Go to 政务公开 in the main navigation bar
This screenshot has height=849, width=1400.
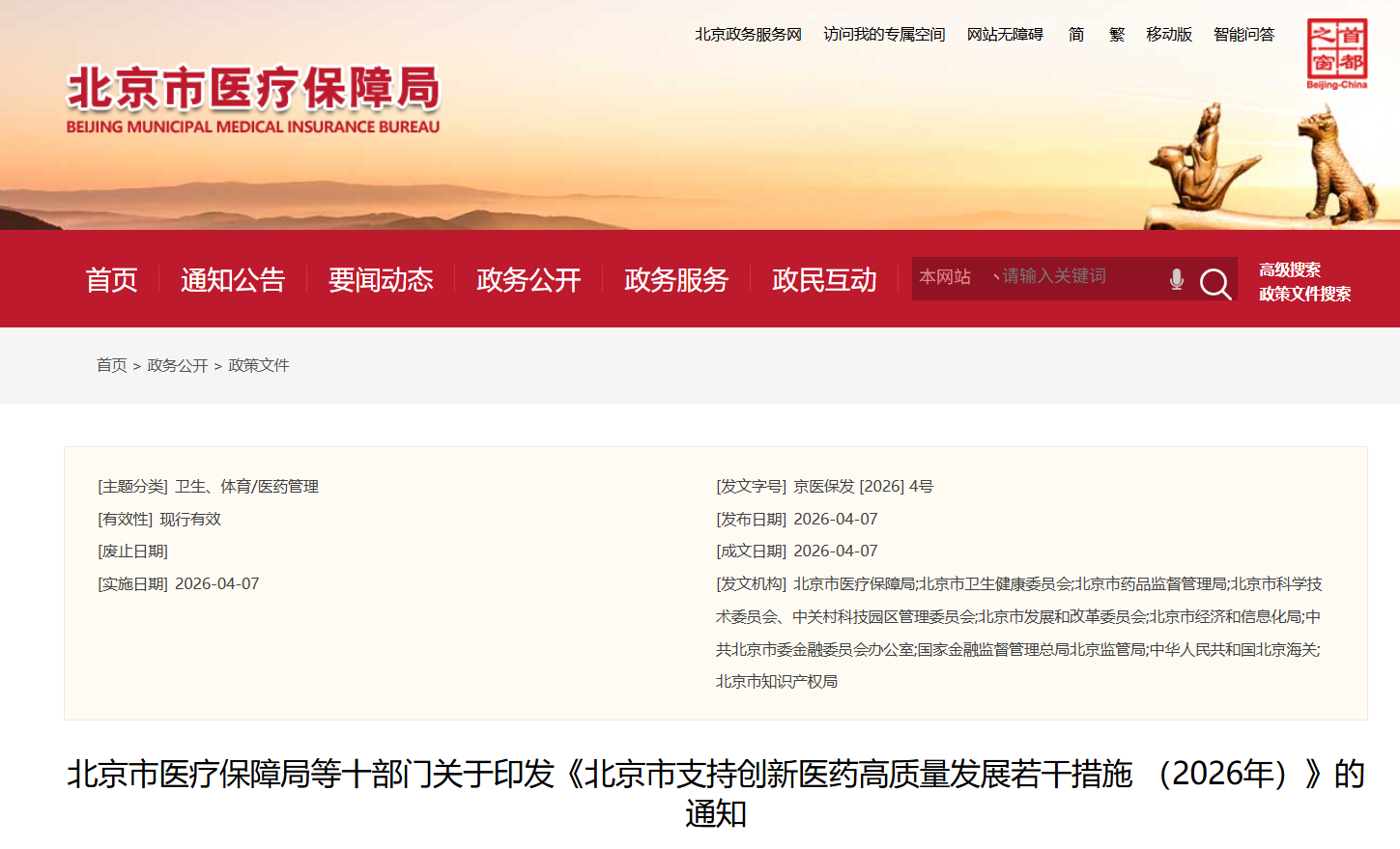529,280
